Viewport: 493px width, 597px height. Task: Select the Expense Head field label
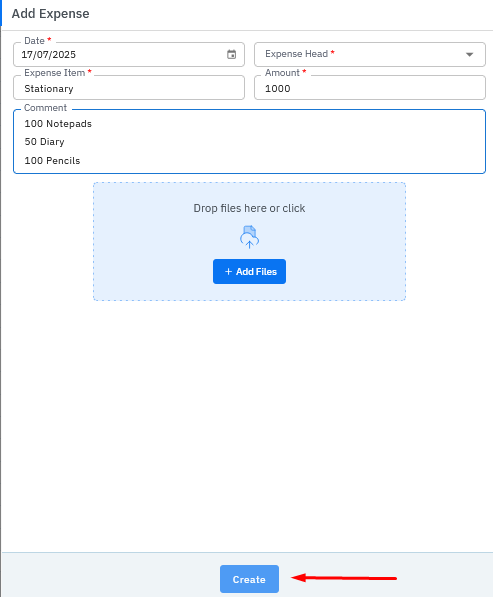coord(300,54)
